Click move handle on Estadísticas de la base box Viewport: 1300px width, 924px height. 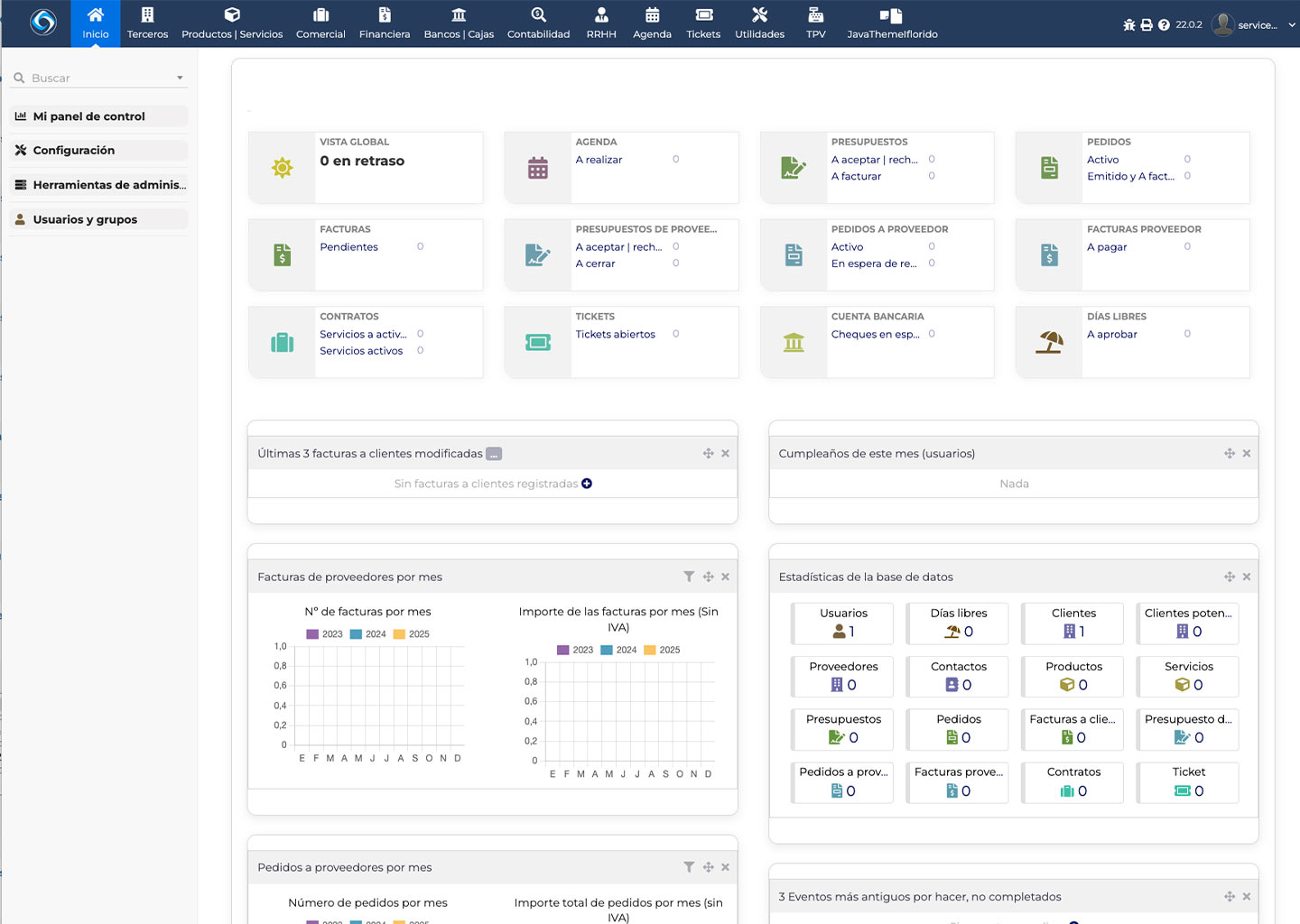click(x=1229, y=577)
